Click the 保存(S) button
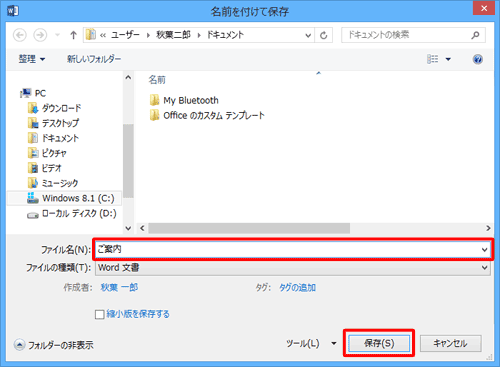The image size is (500, 367). click(379, 343)
